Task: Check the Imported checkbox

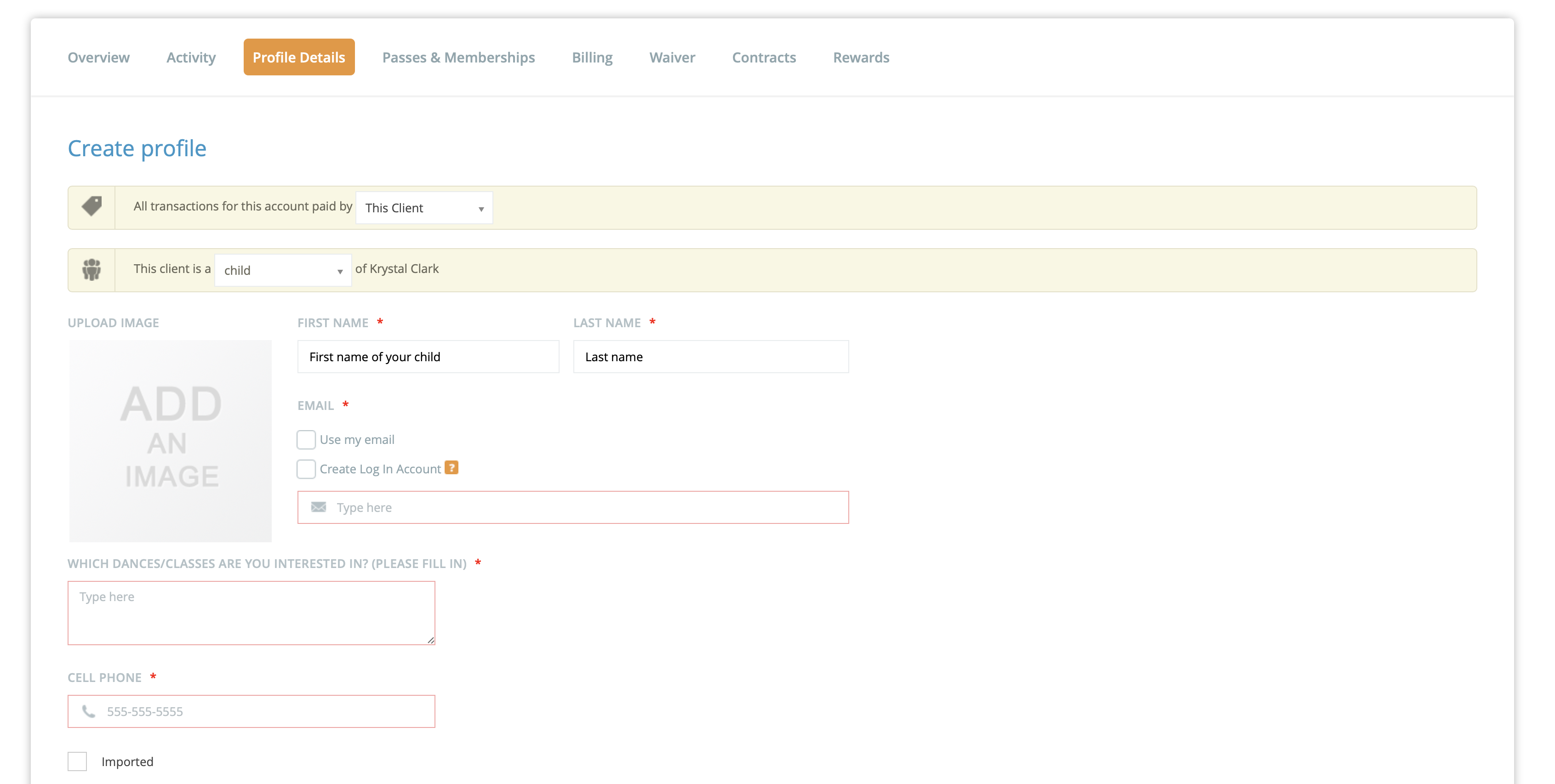Action: click(77, 761)
